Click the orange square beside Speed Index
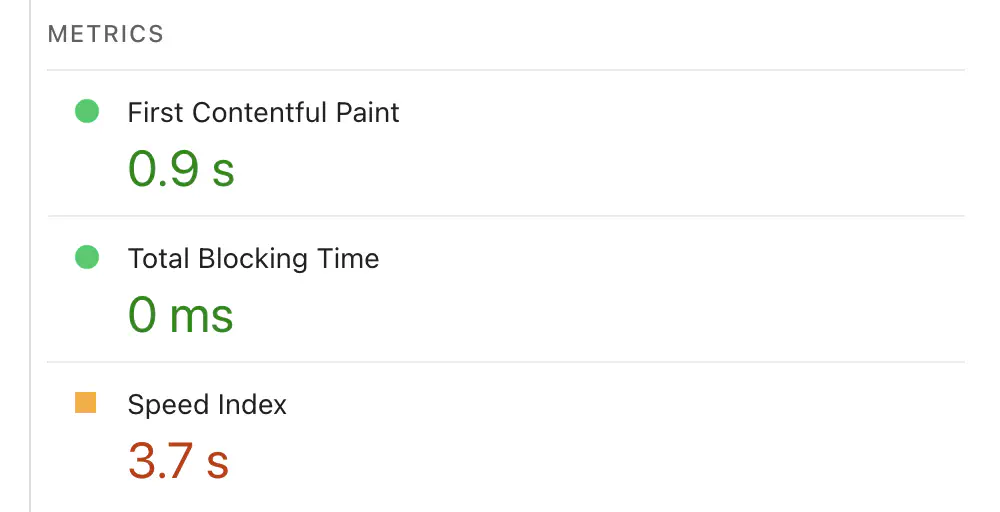The width and height of the screenshot is (1000, 512). 86,403
